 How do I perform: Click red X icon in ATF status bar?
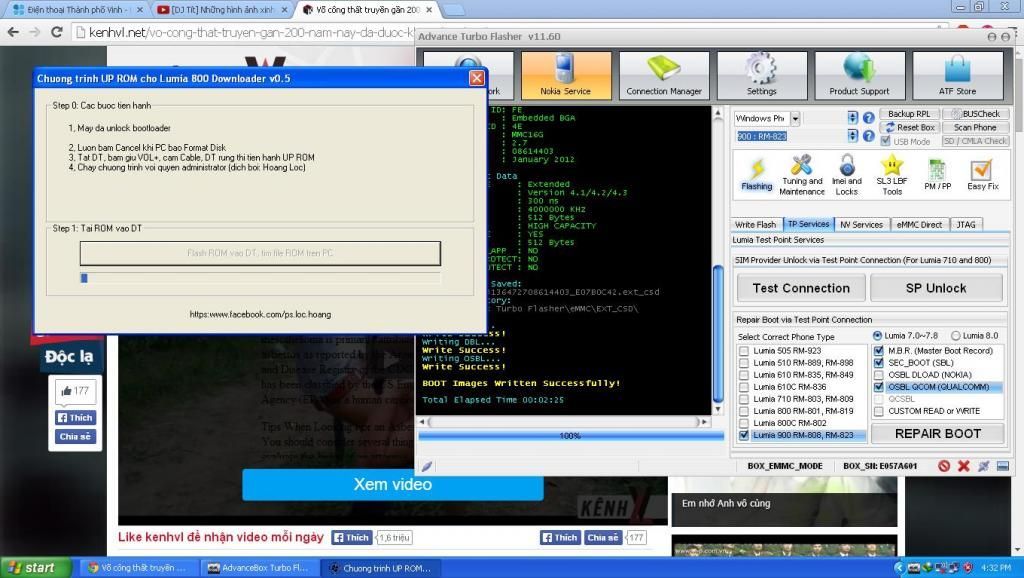tap(964, 466)
